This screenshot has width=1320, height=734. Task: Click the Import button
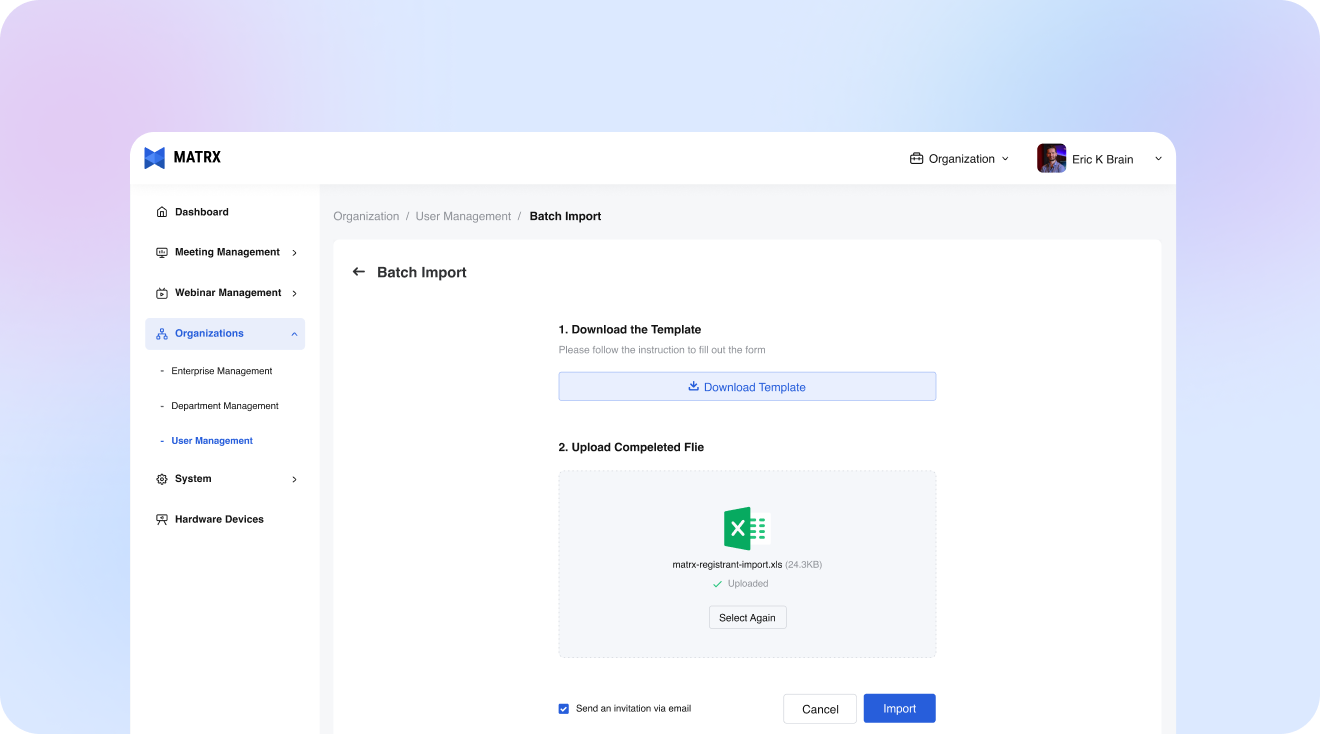tap(899, 708)
